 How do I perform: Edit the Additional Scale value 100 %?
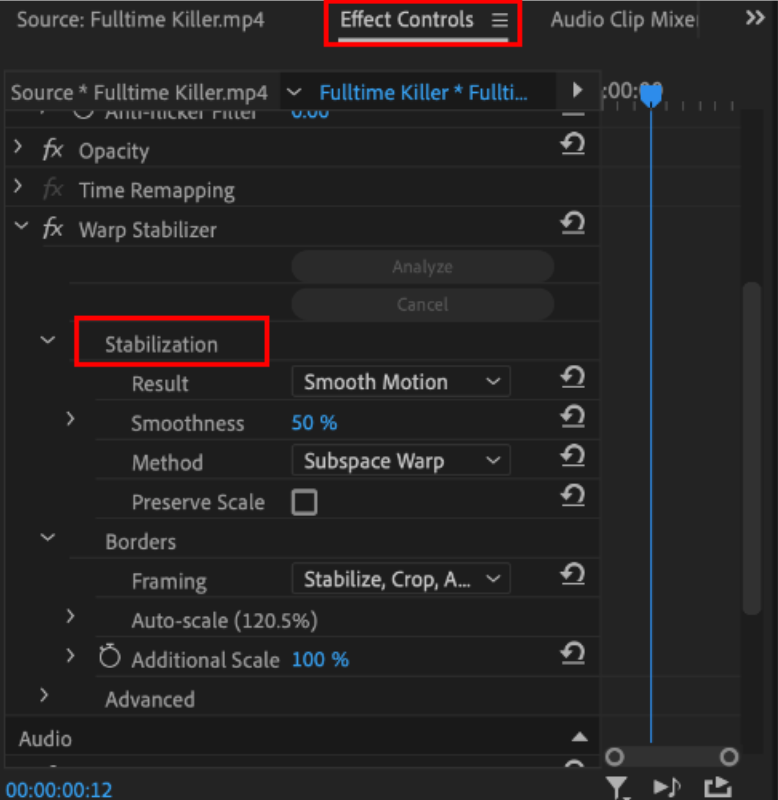pyautogui.click(x=320, y=660)
